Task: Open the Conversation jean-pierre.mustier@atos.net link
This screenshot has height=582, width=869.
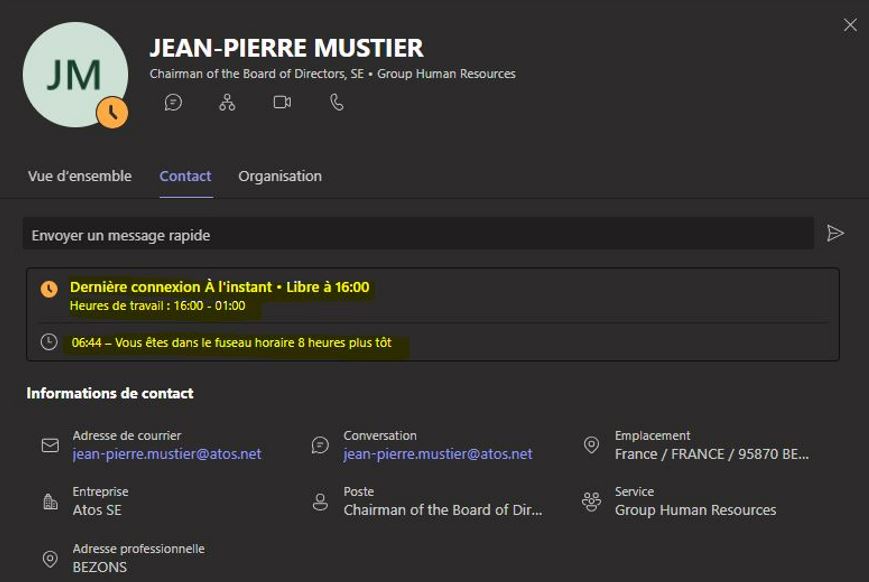Action: tap(438, 454)
